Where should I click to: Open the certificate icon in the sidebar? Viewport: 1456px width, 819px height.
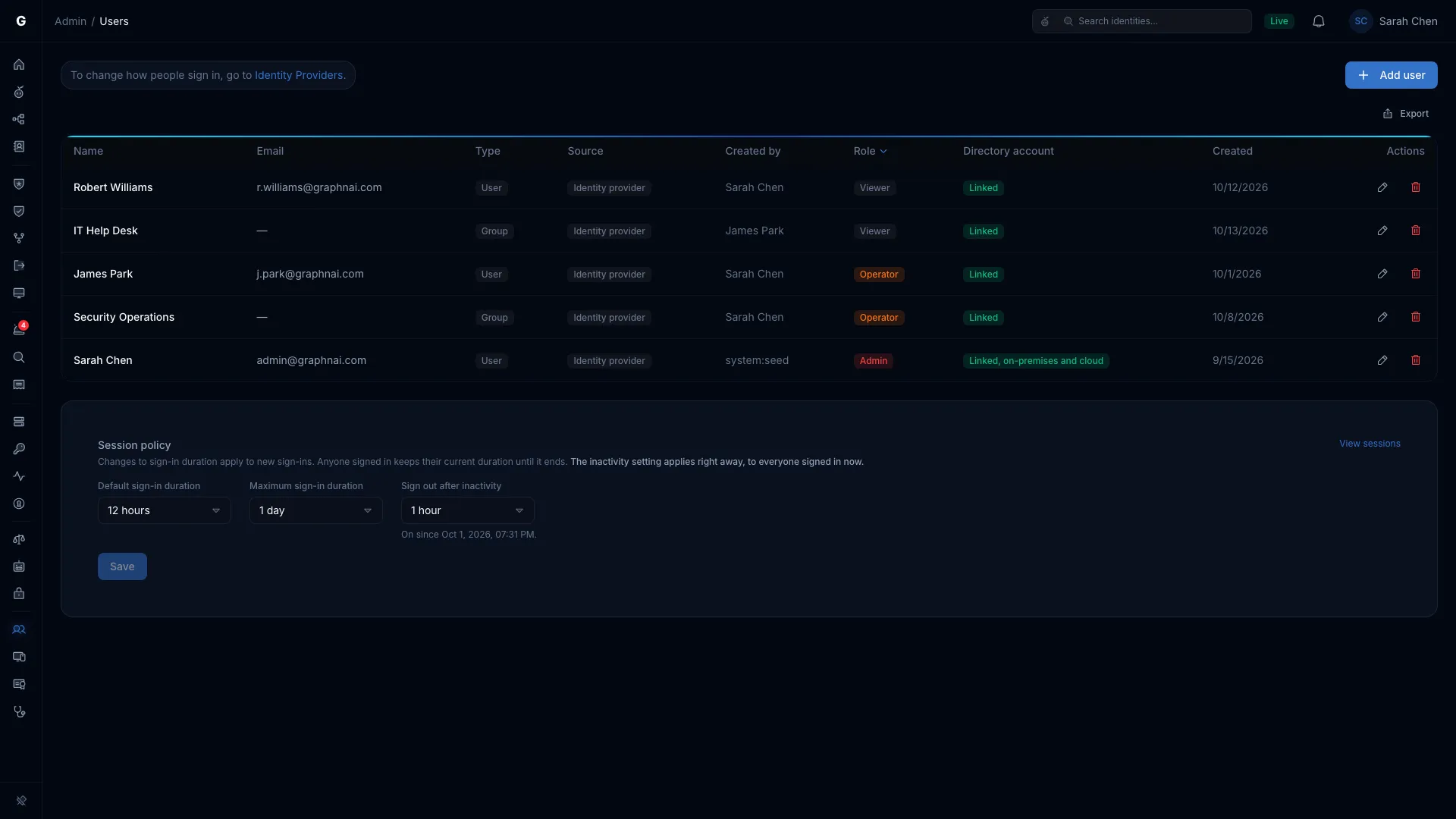(x=19, y=684)
